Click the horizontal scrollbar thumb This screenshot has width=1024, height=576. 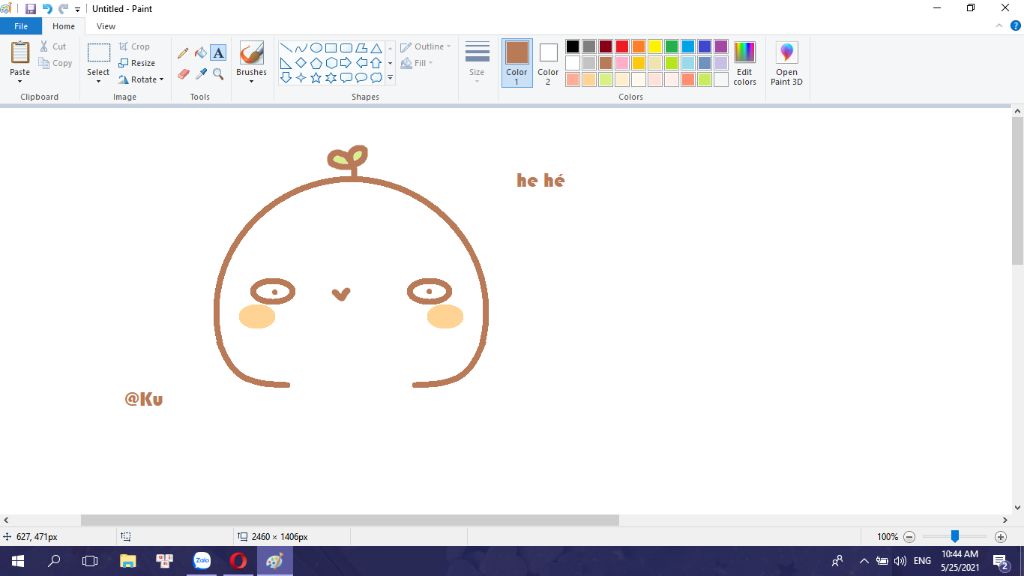click(349, 520)
